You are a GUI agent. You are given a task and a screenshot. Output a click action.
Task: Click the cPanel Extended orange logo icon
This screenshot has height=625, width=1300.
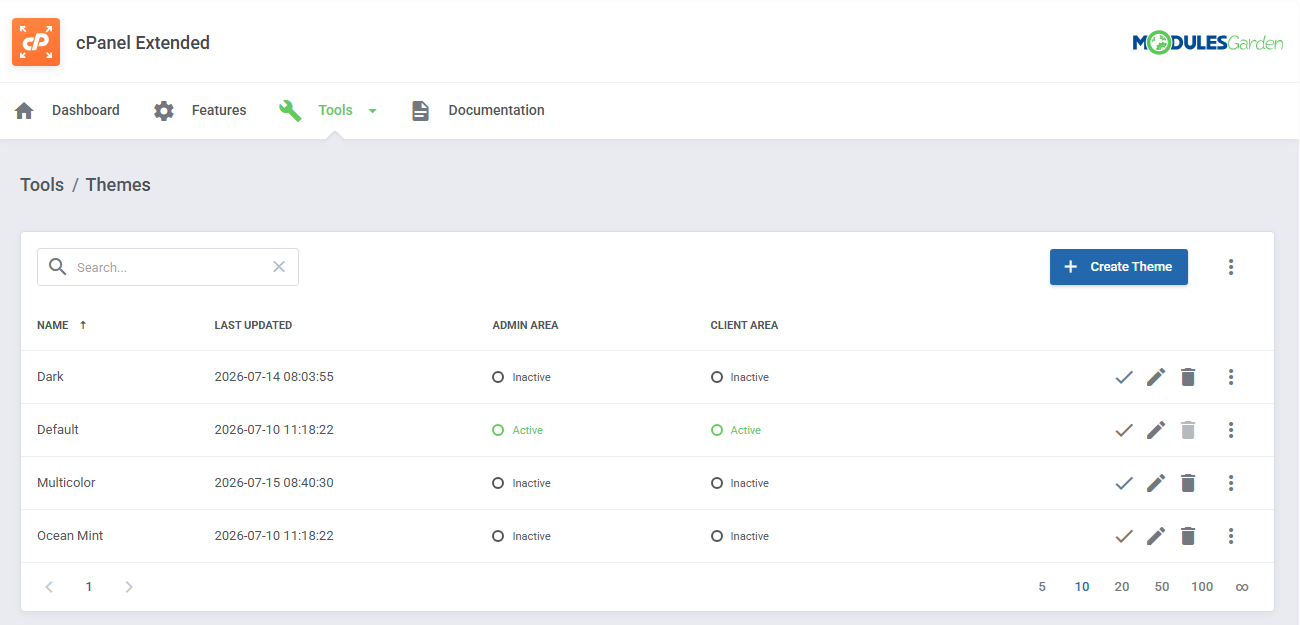36,42
